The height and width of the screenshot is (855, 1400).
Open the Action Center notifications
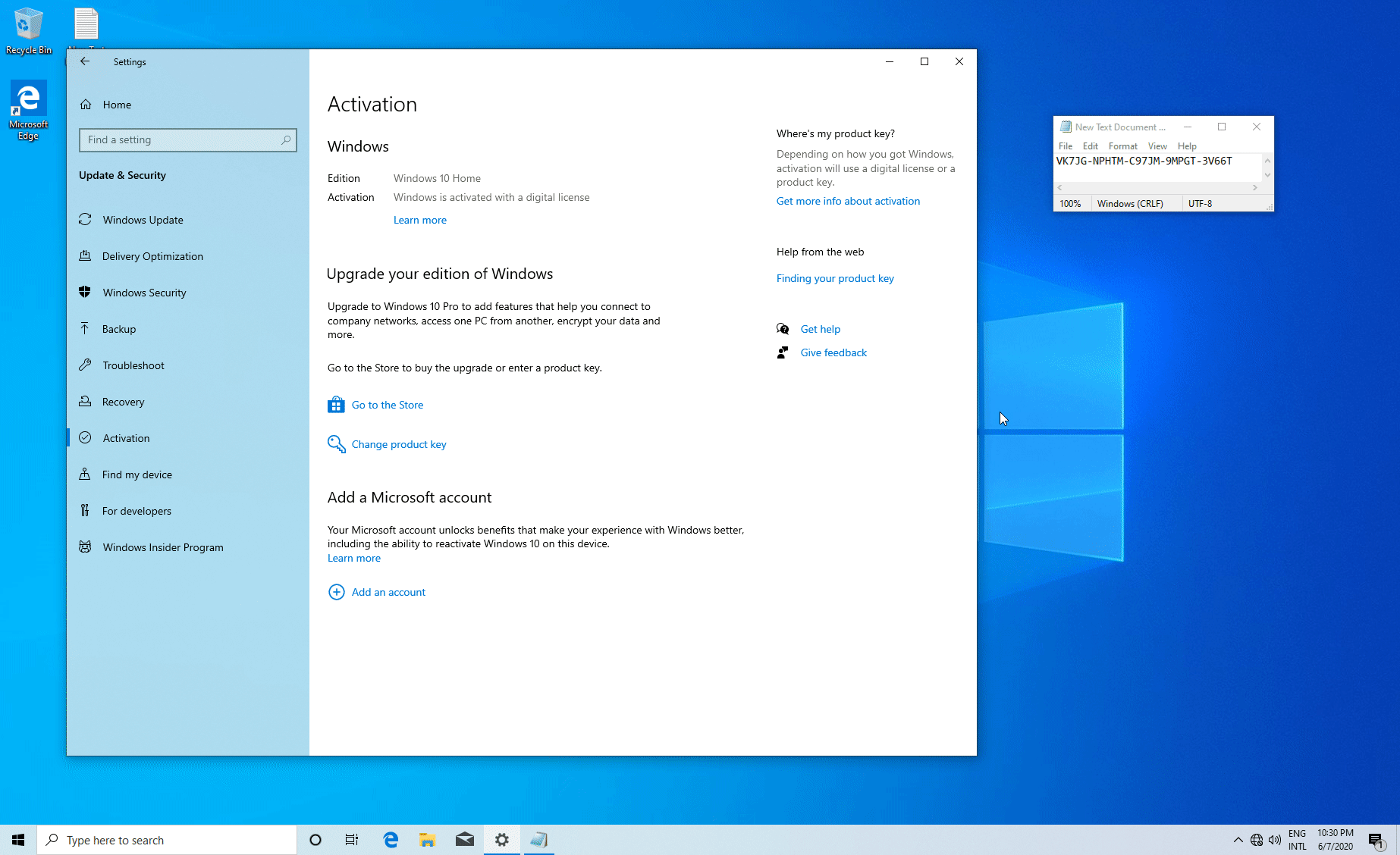[x=1377, y=840]
